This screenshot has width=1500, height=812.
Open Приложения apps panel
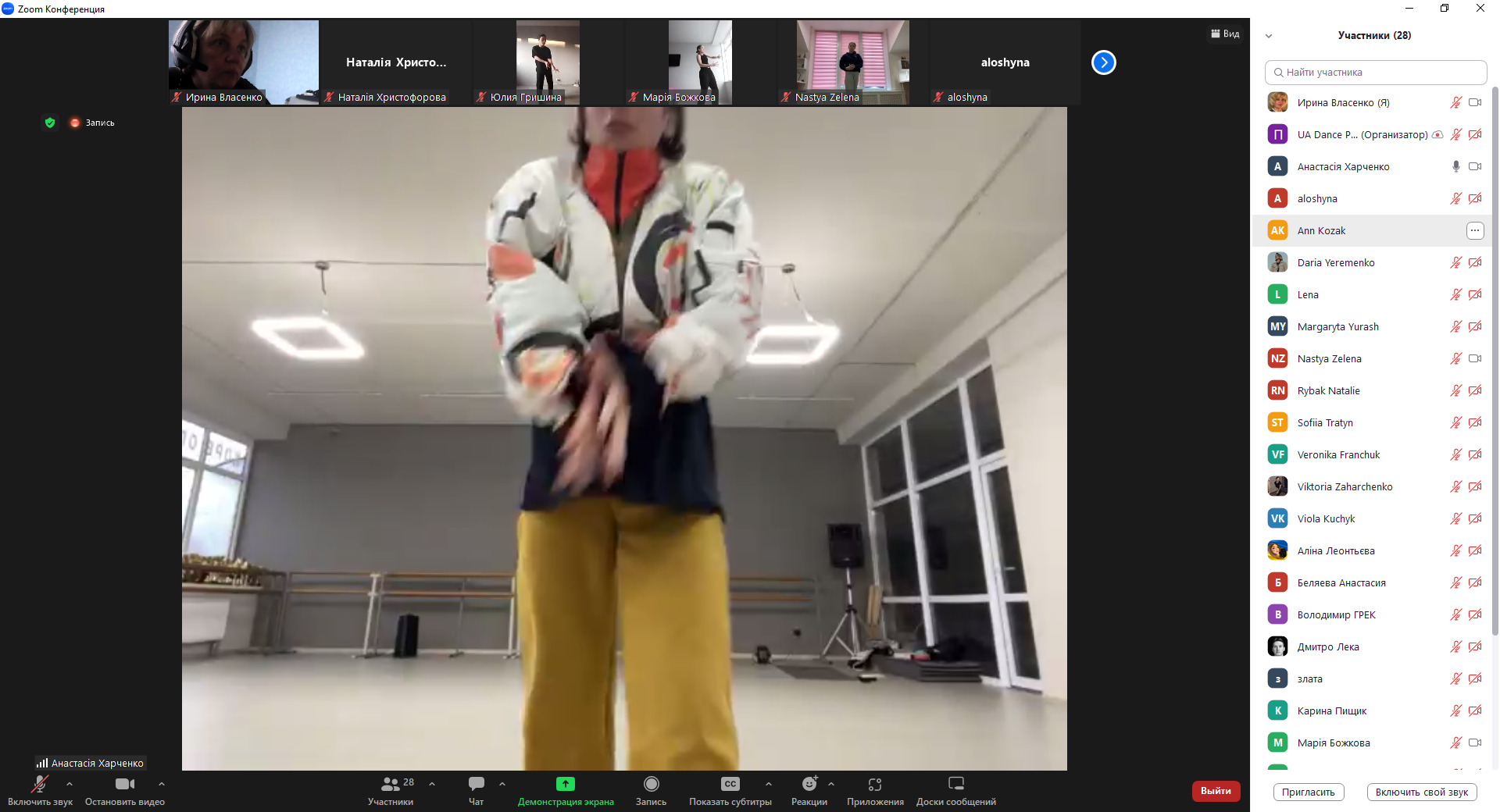coord(875,790)
